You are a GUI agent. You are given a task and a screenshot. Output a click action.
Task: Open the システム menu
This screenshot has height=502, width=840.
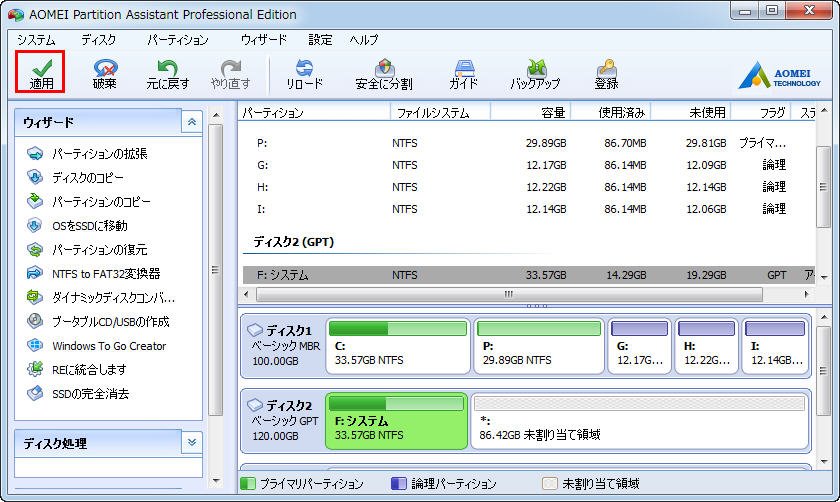[36, 40]
